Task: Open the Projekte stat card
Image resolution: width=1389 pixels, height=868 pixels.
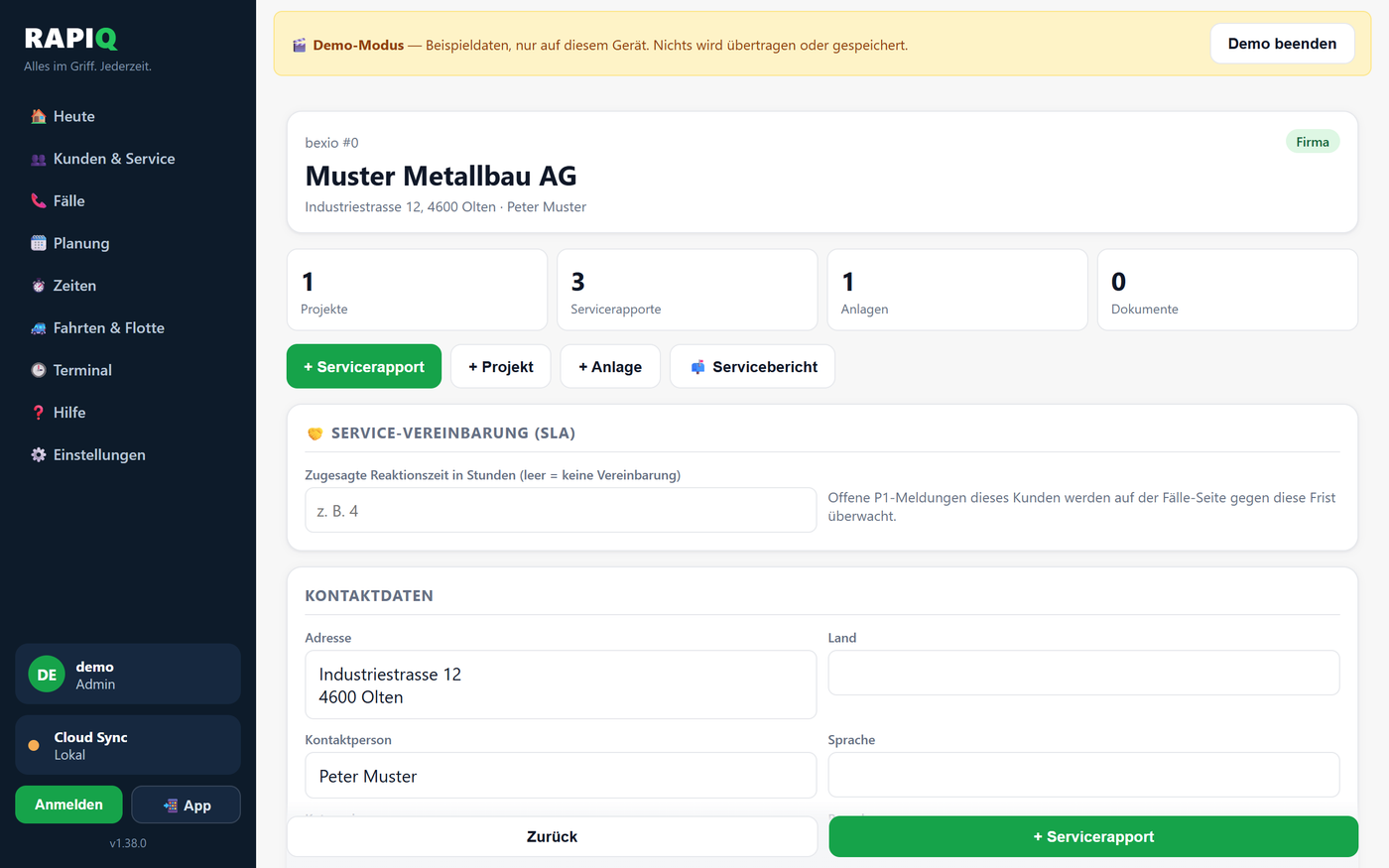Action: [x=417, y=290]
